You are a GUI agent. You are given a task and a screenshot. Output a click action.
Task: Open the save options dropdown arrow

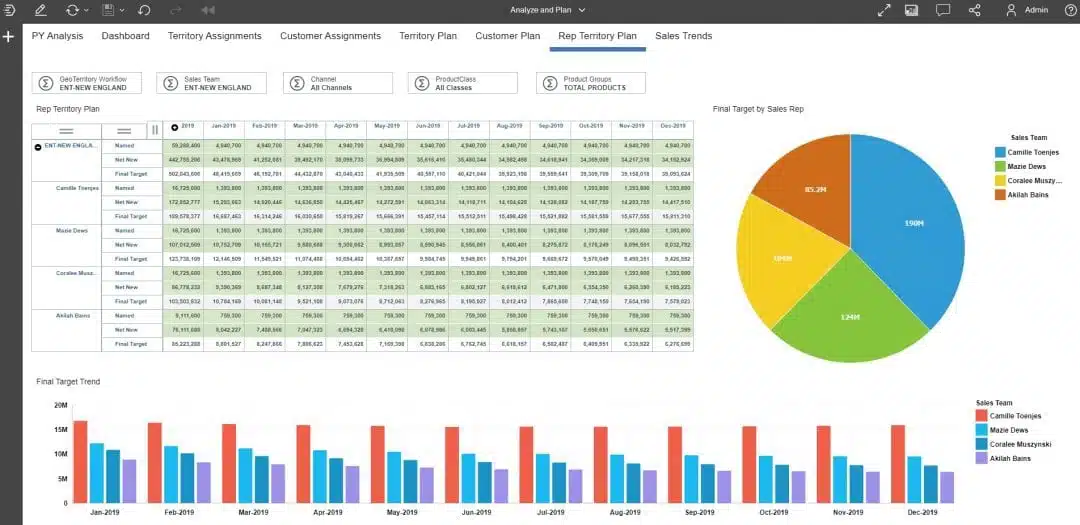(x=122, y=10)
